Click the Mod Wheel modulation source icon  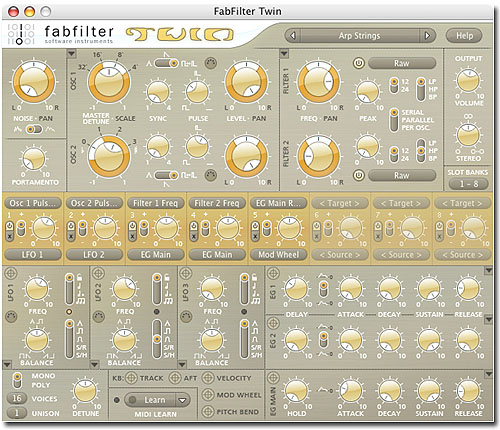[x=208, y=395]
